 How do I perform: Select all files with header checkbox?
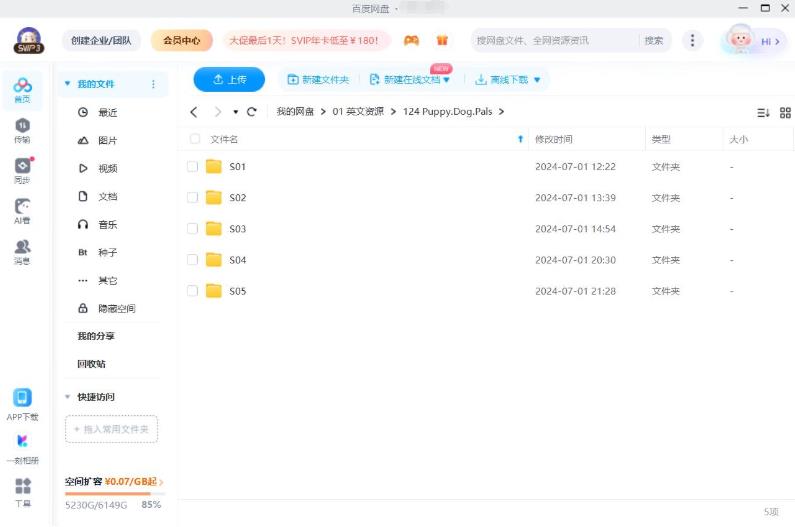[x=195, y=138]
